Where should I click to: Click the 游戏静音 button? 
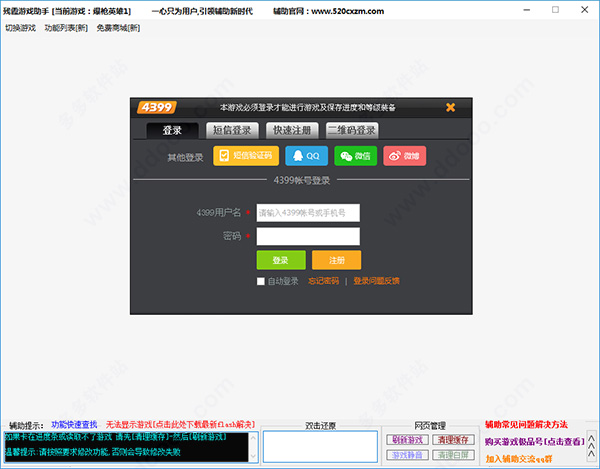(x=407, y=455)
